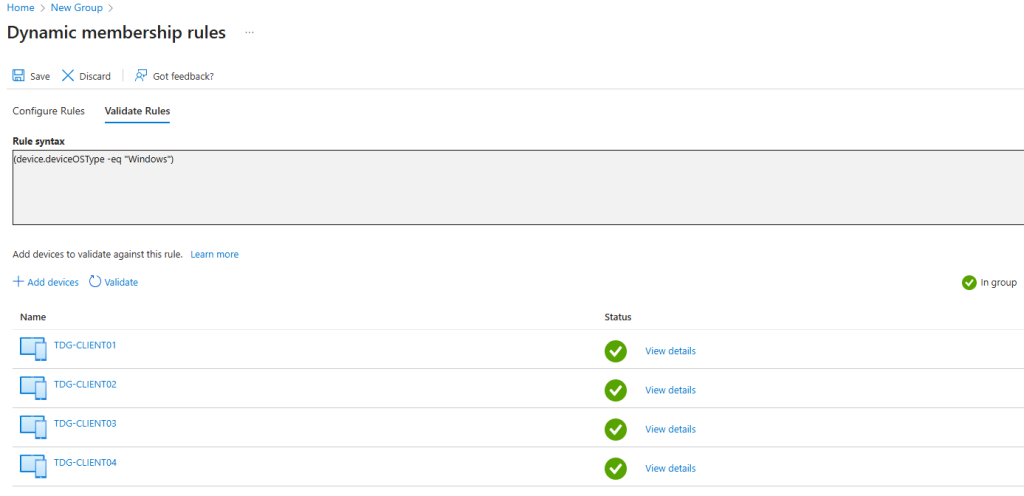Image resolution: width=1024 pixels, height=496 pixels.
Task: Click green check status for TDG-CLIENT04
Action: coord(615,468)
